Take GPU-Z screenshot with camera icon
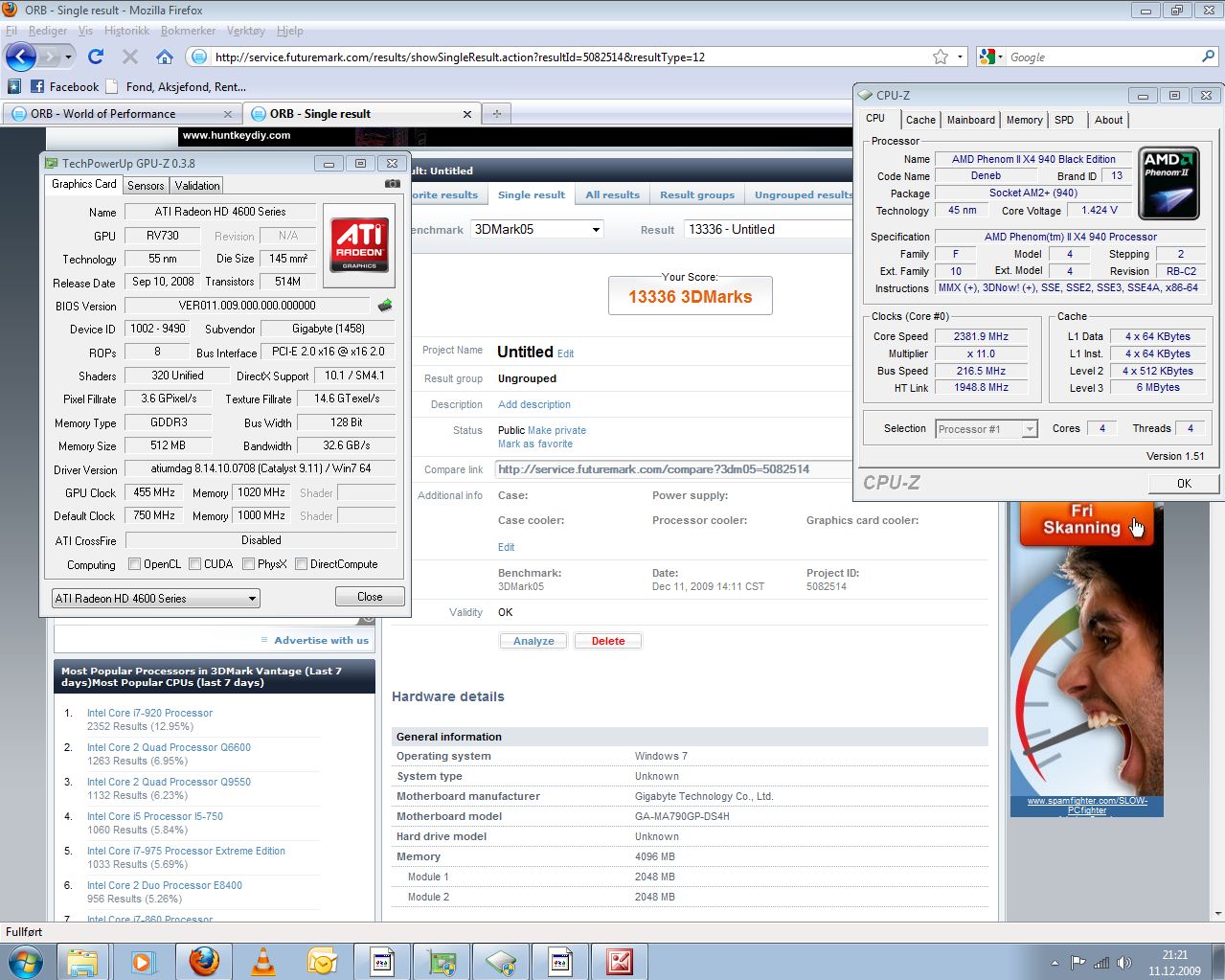 393,184
